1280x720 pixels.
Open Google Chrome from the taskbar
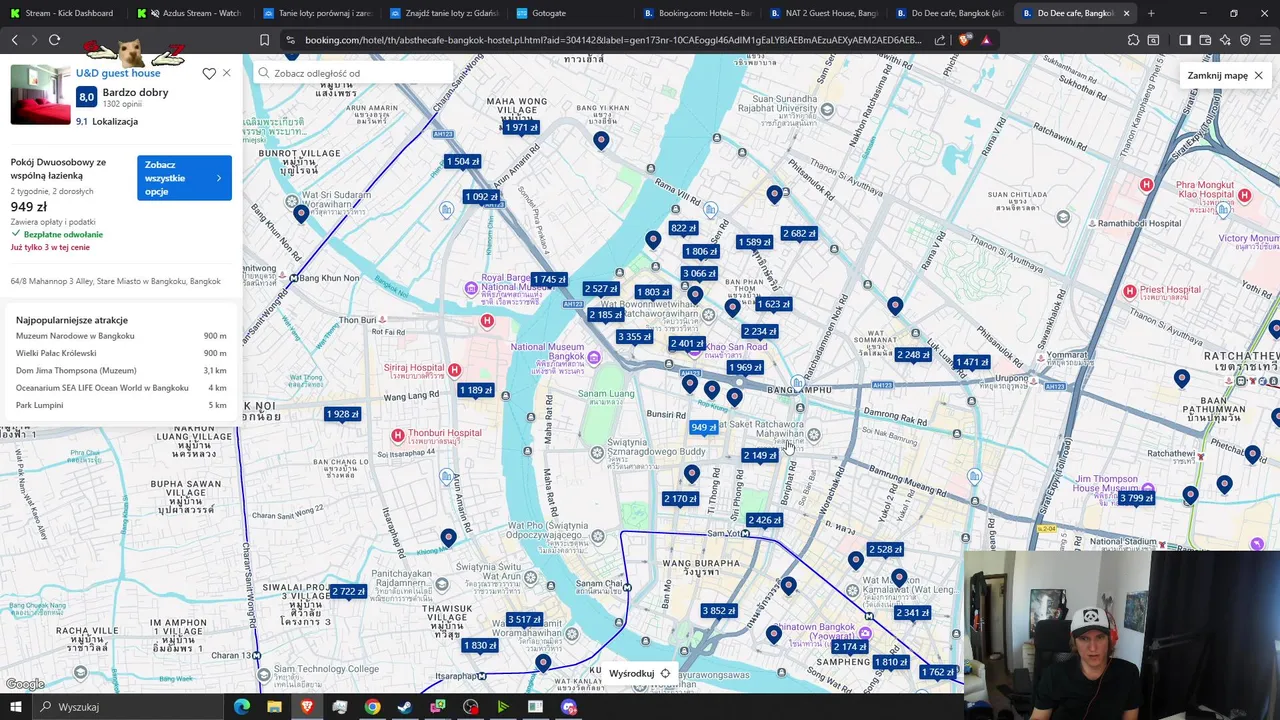(x=372, y=707)
